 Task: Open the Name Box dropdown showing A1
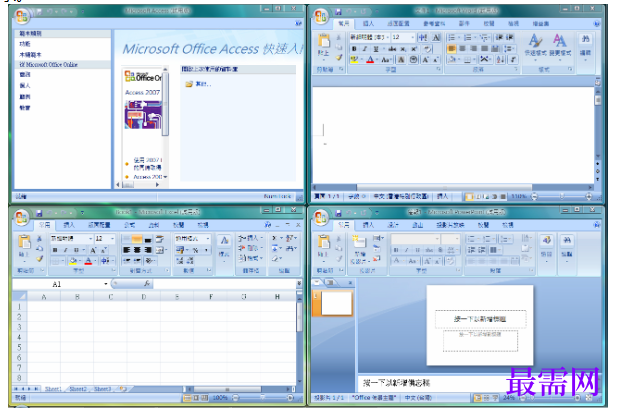(106, 284)
